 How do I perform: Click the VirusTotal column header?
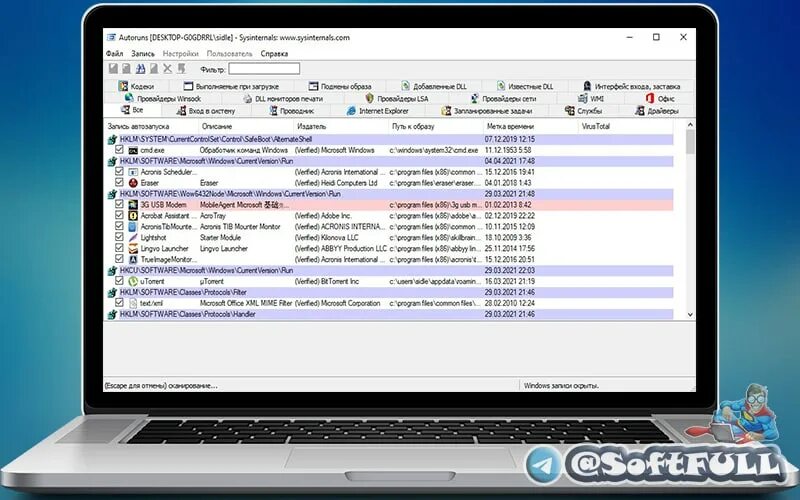[x=626, y=126]
